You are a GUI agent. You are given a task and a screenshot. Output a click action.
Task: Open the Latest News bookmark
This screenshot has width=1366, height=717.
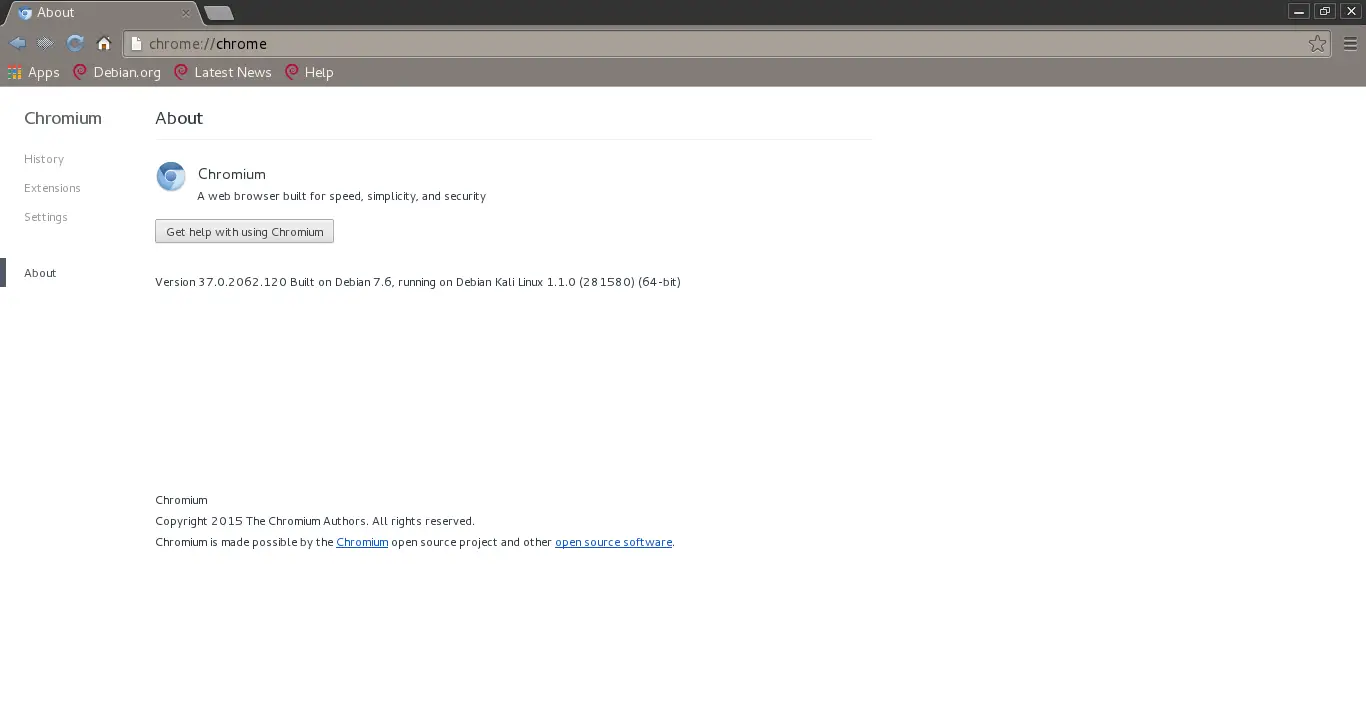(x=223, y=72)
